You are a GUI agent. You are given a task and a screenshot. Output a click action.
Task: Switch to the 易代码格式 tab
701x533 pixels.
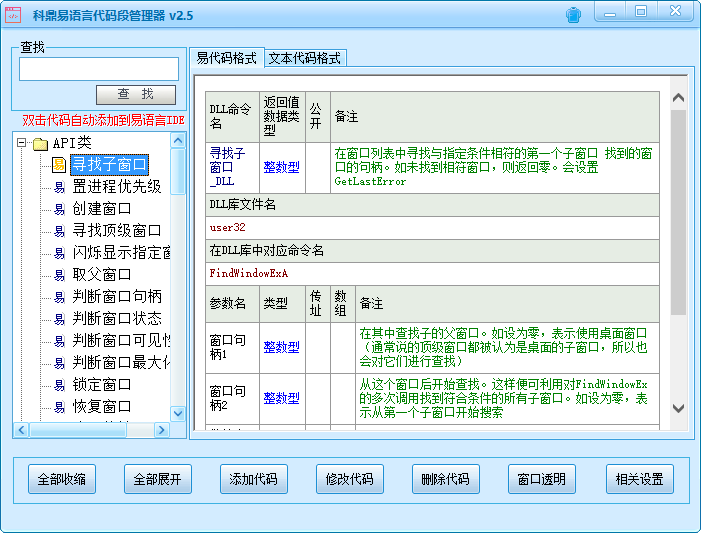click(x=226, y=58)
